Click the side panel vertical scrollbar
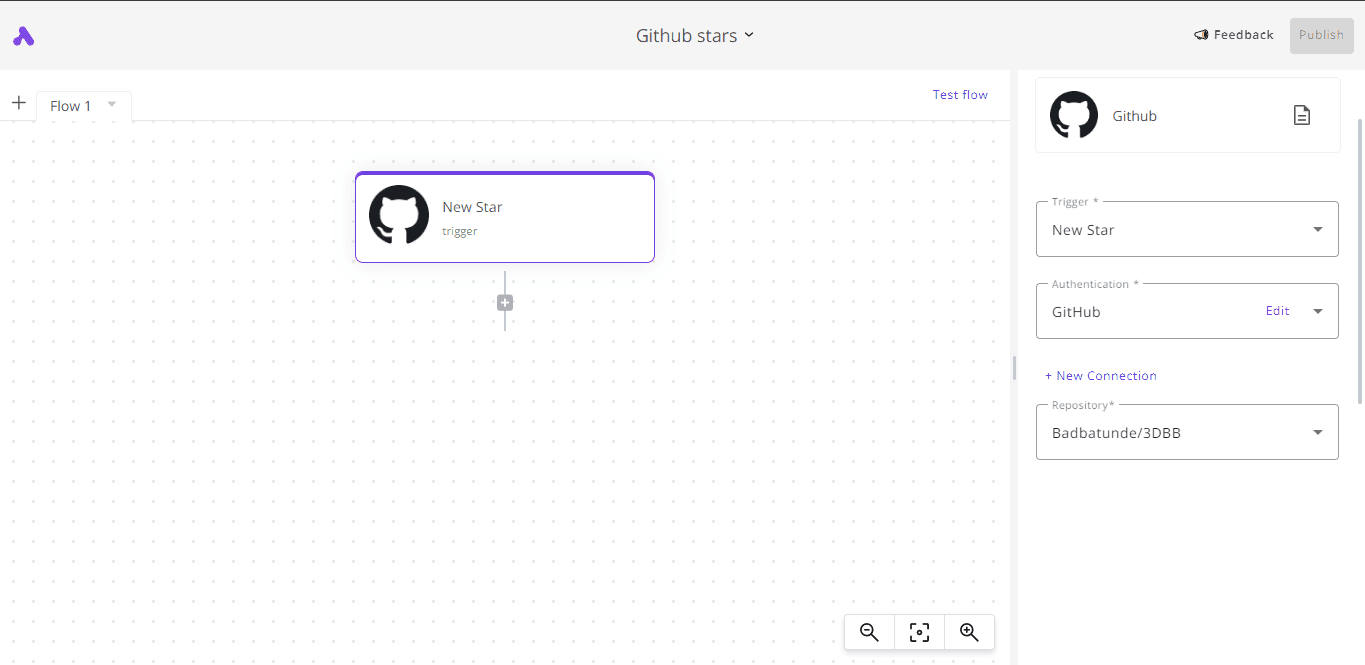 [x=1359, y=260]
